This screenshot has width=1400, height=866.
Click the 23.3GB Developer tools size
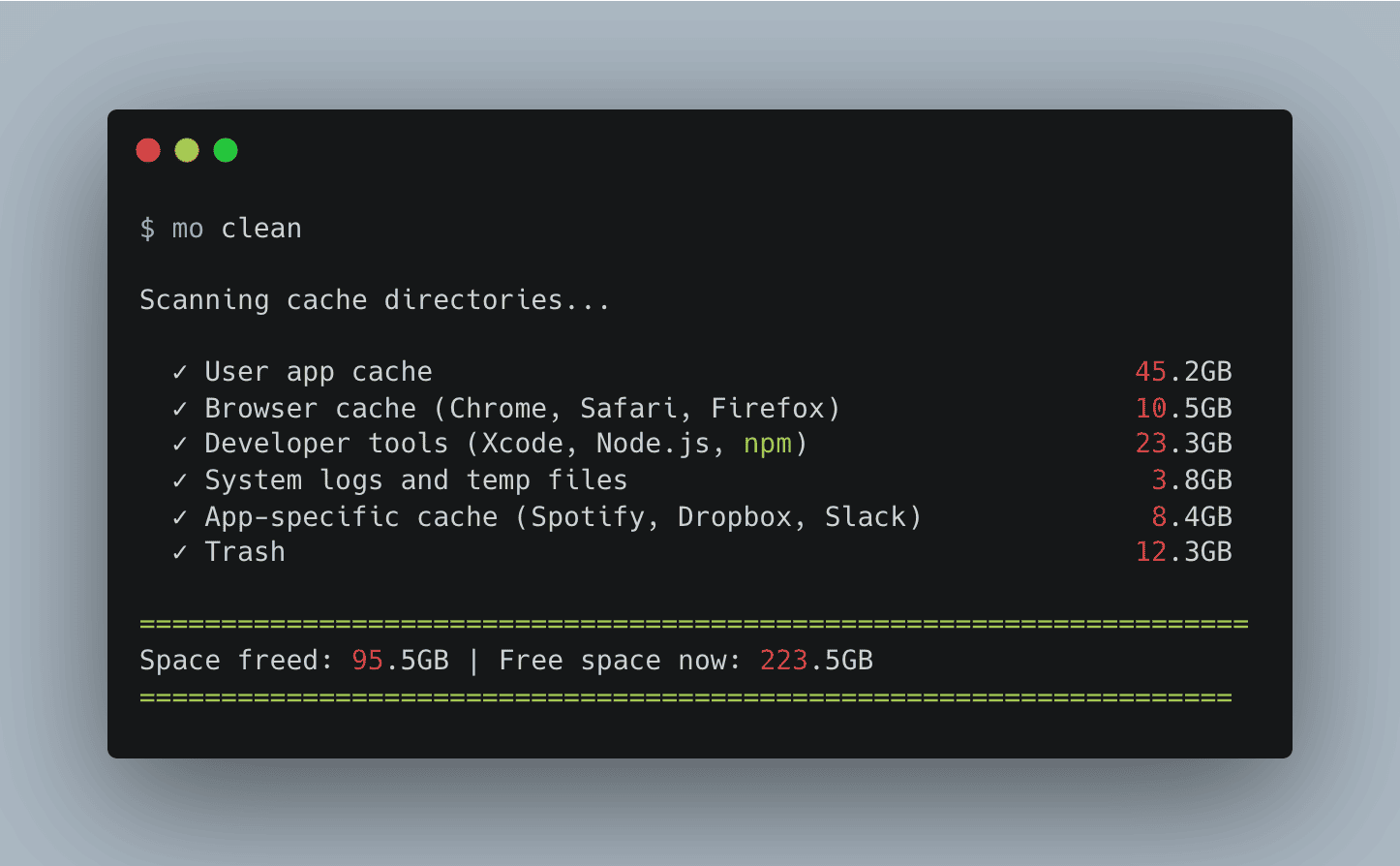1183,444
